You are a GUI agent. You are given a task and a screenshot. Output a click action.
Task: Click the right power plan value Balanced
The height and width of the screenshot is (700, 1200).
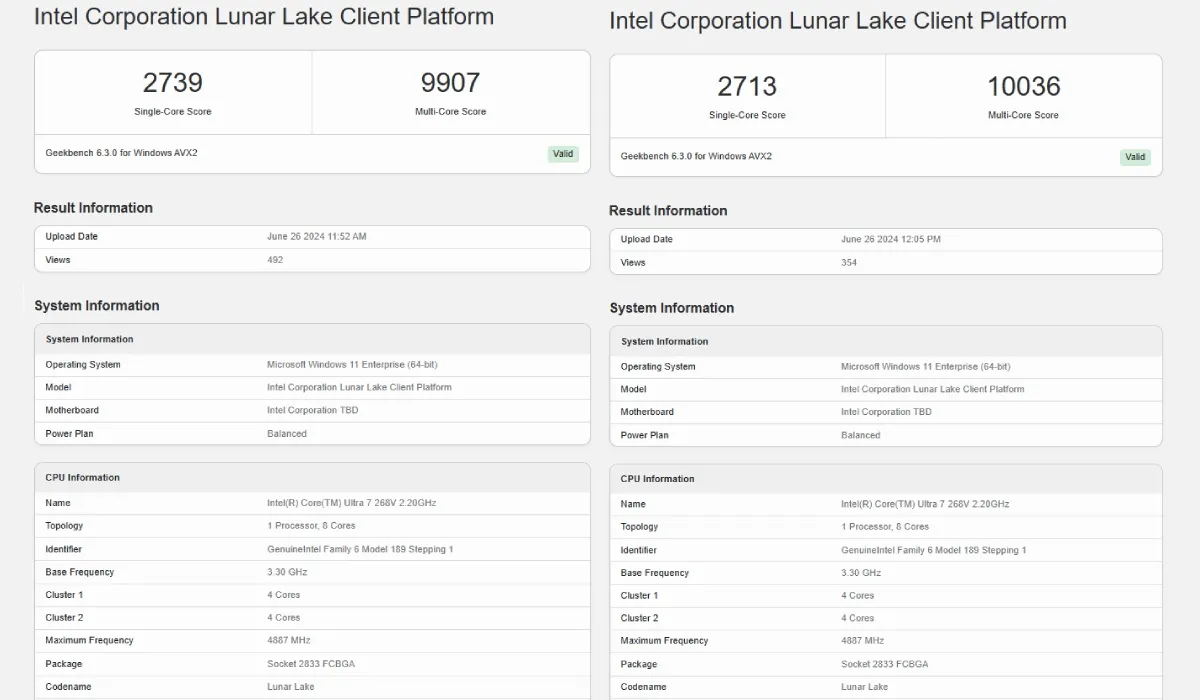tap(861, 436)
